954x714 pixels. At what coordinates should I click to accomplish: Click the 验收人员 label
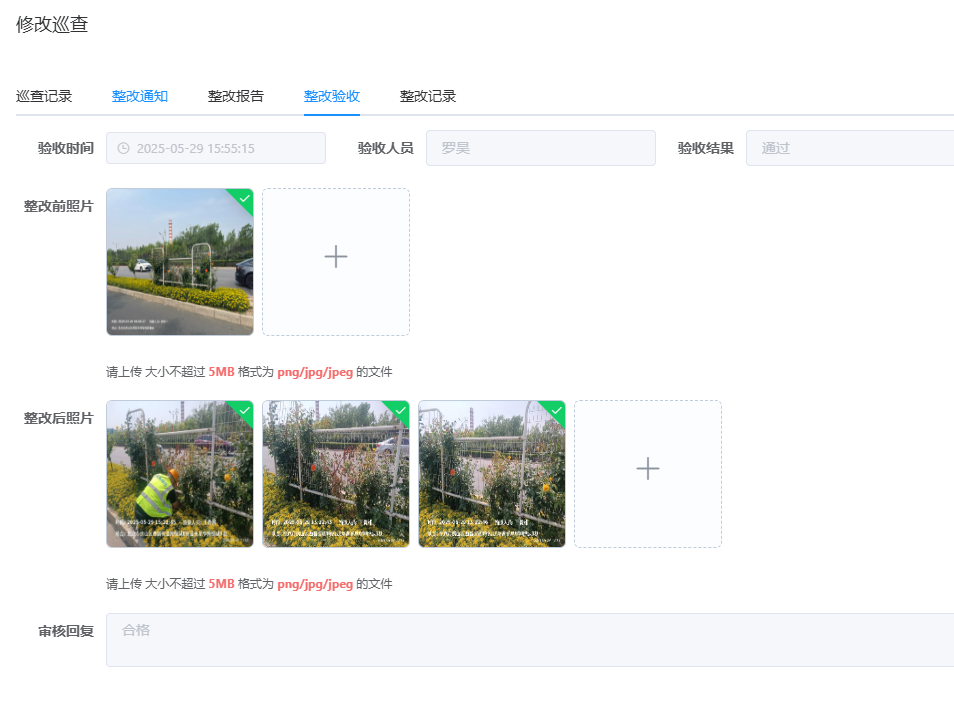pos(386,148)
